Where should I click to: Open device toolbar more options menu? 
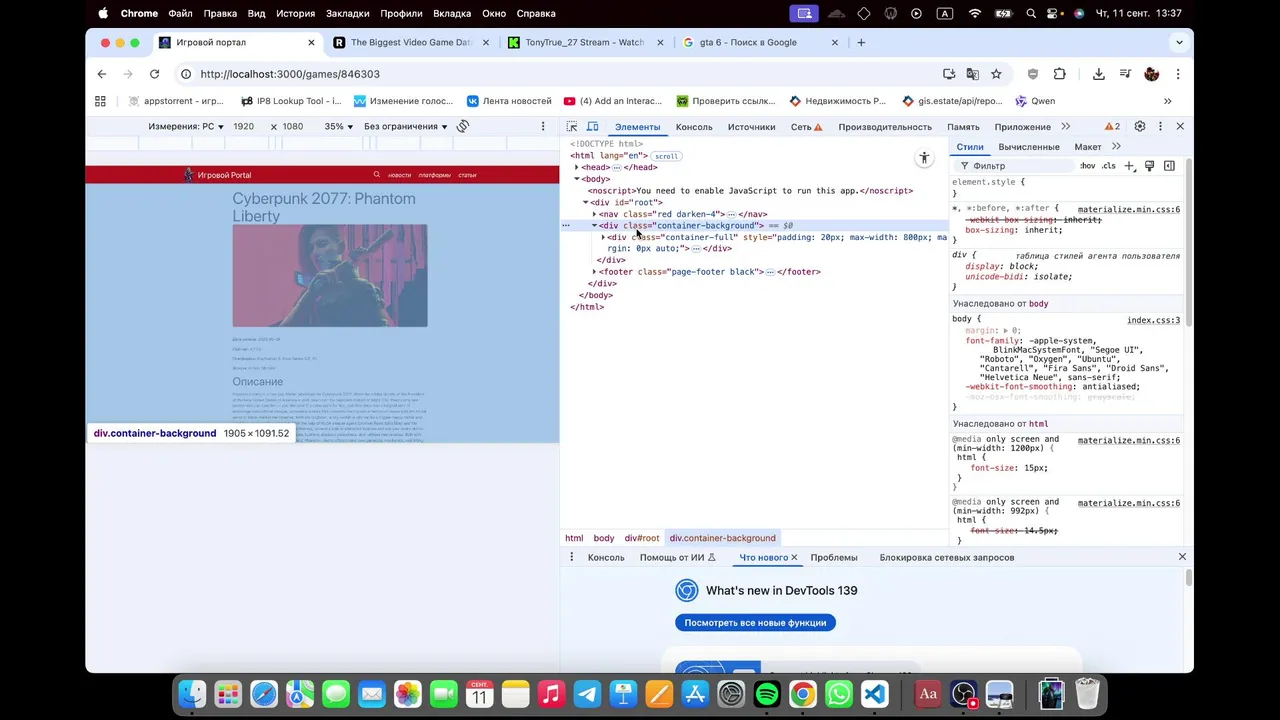point(543,126)
